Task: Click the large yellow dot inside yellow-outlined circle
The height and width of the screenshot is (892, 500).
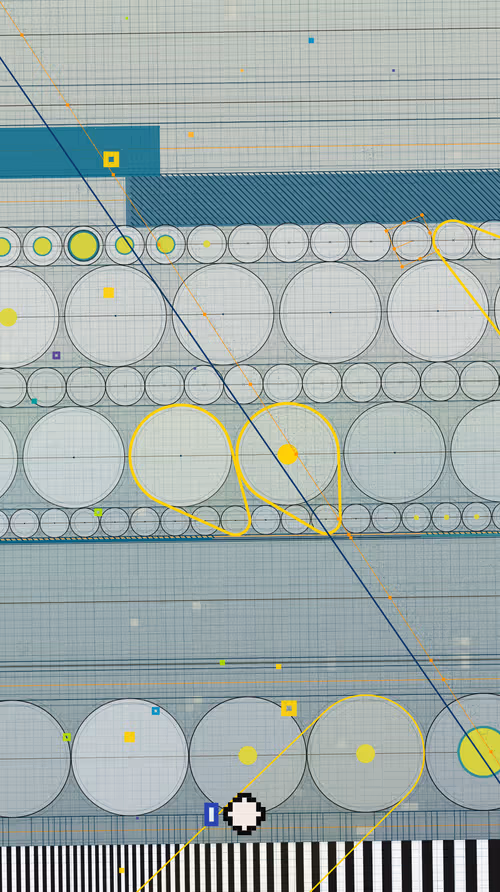Action: (288, 455)
